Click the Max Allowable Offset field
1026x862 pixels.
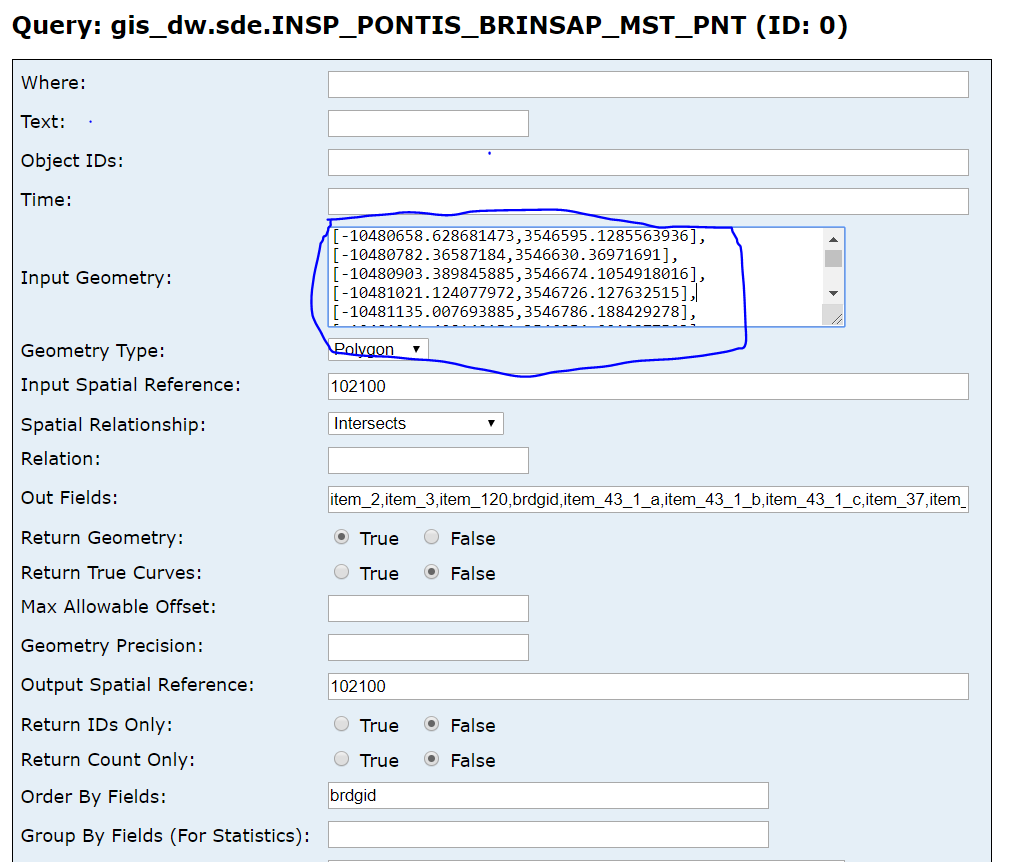(428, 608)
